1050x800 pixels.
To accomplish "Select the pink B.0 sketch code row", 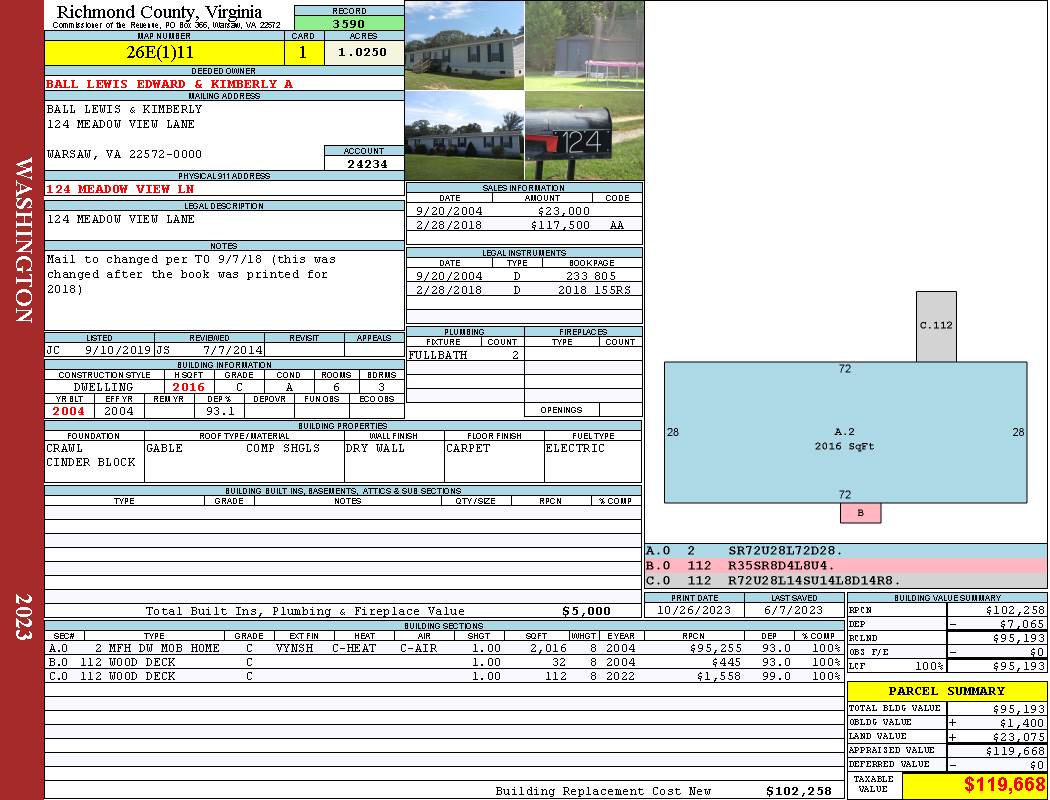I will (845, 565).
